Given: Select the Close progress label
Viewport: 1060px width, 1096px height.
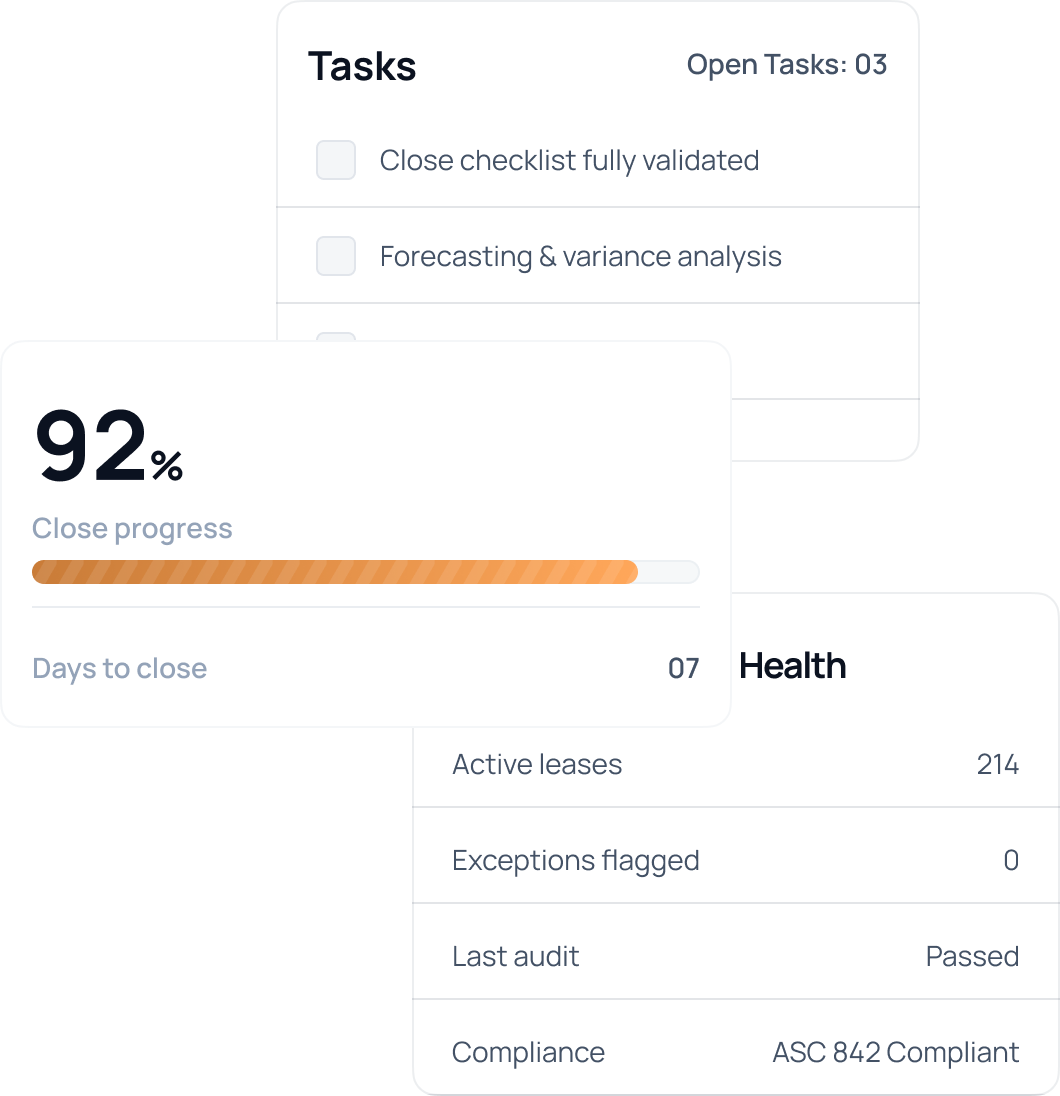Looking at the screenshot, I should (132, 528).
